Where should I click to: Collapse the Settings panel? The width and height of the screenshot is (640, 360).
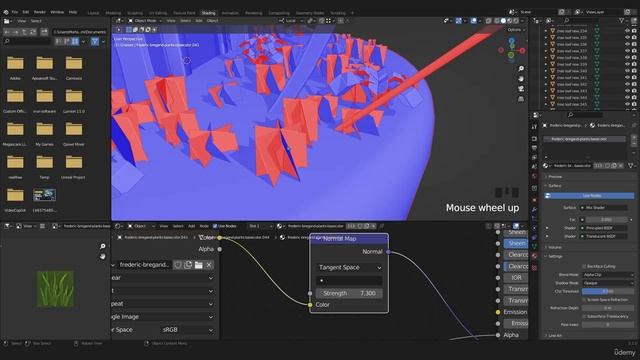click(555, 256)
